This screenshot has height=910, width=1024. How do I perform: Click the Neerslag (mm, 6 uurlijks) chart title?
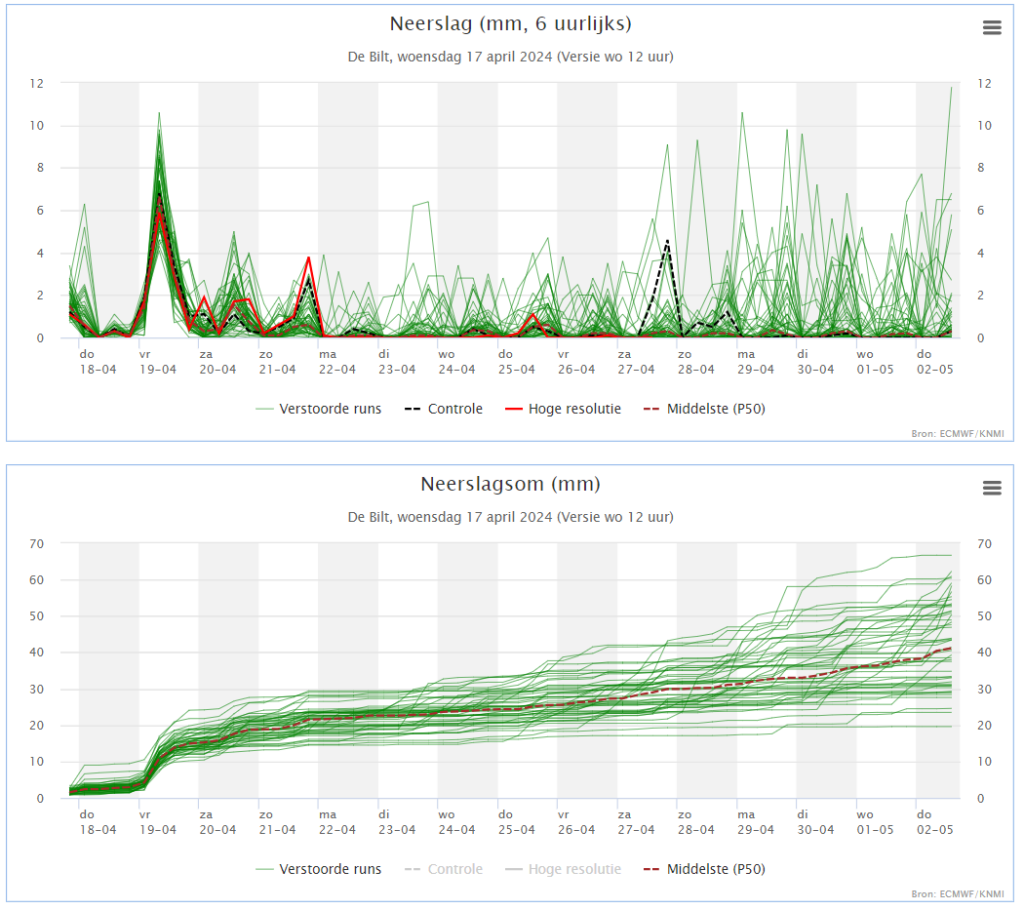point(511,24)
